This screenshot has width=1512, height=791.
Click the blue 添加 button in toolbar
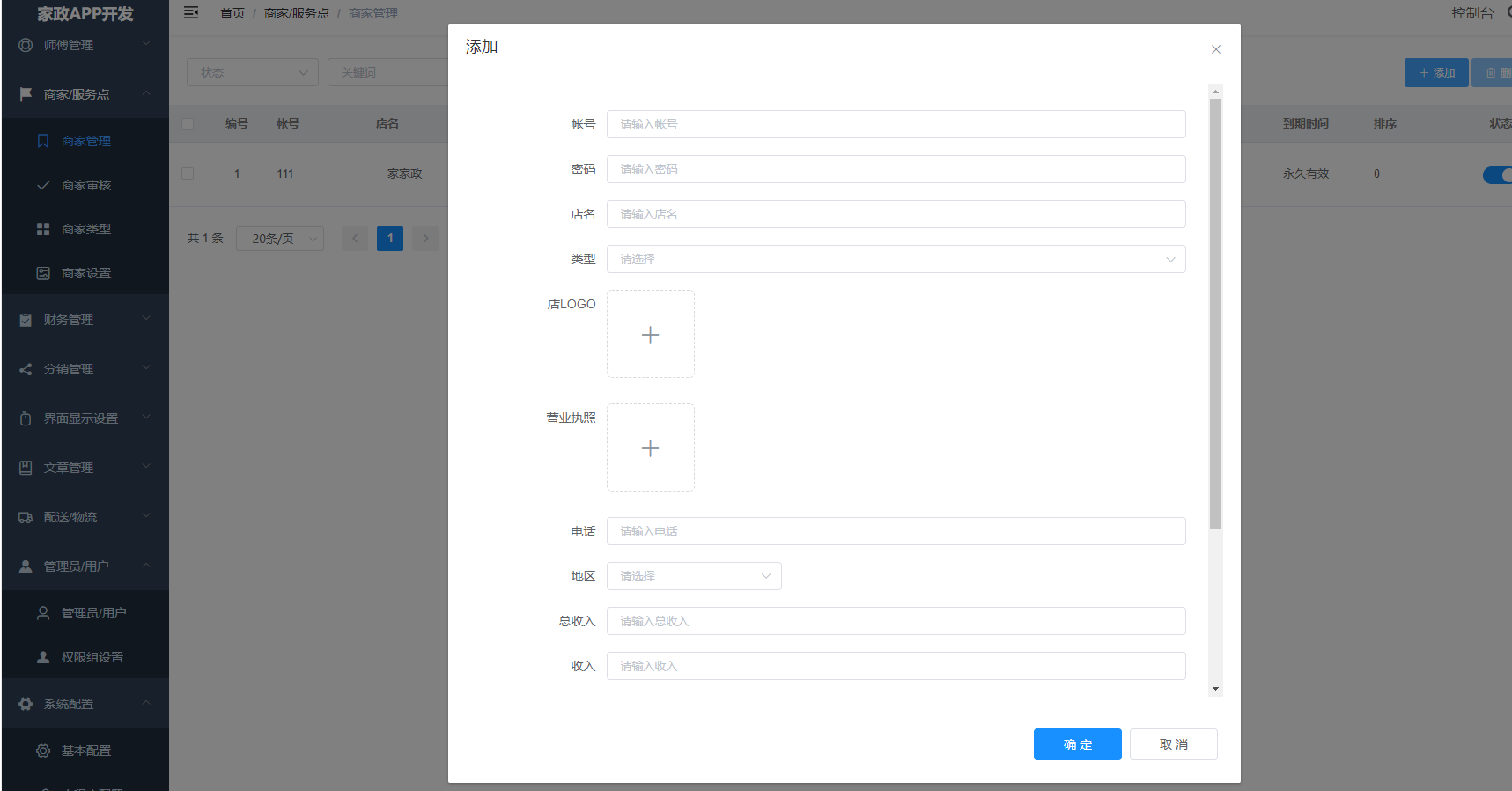[1436, 72]
